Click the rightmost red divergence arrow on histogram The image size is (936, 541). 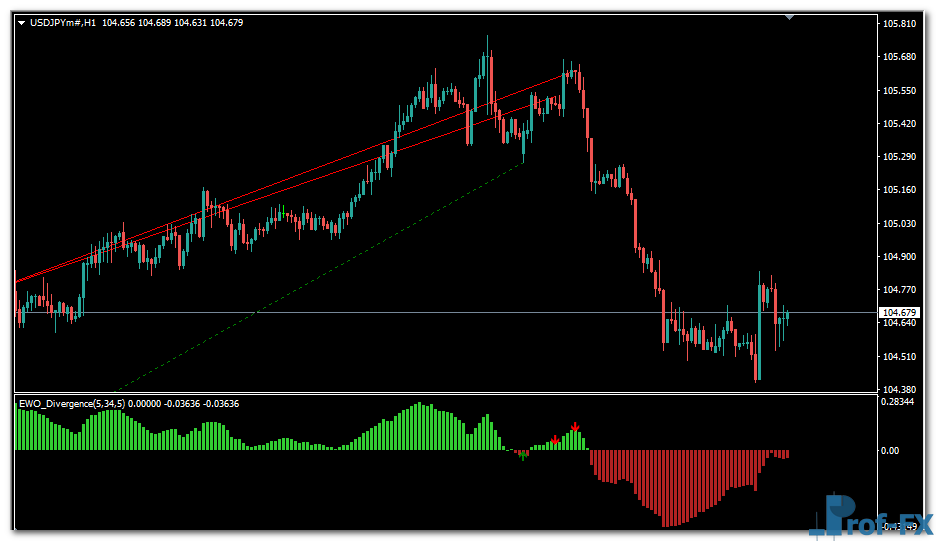pos(575,427)
